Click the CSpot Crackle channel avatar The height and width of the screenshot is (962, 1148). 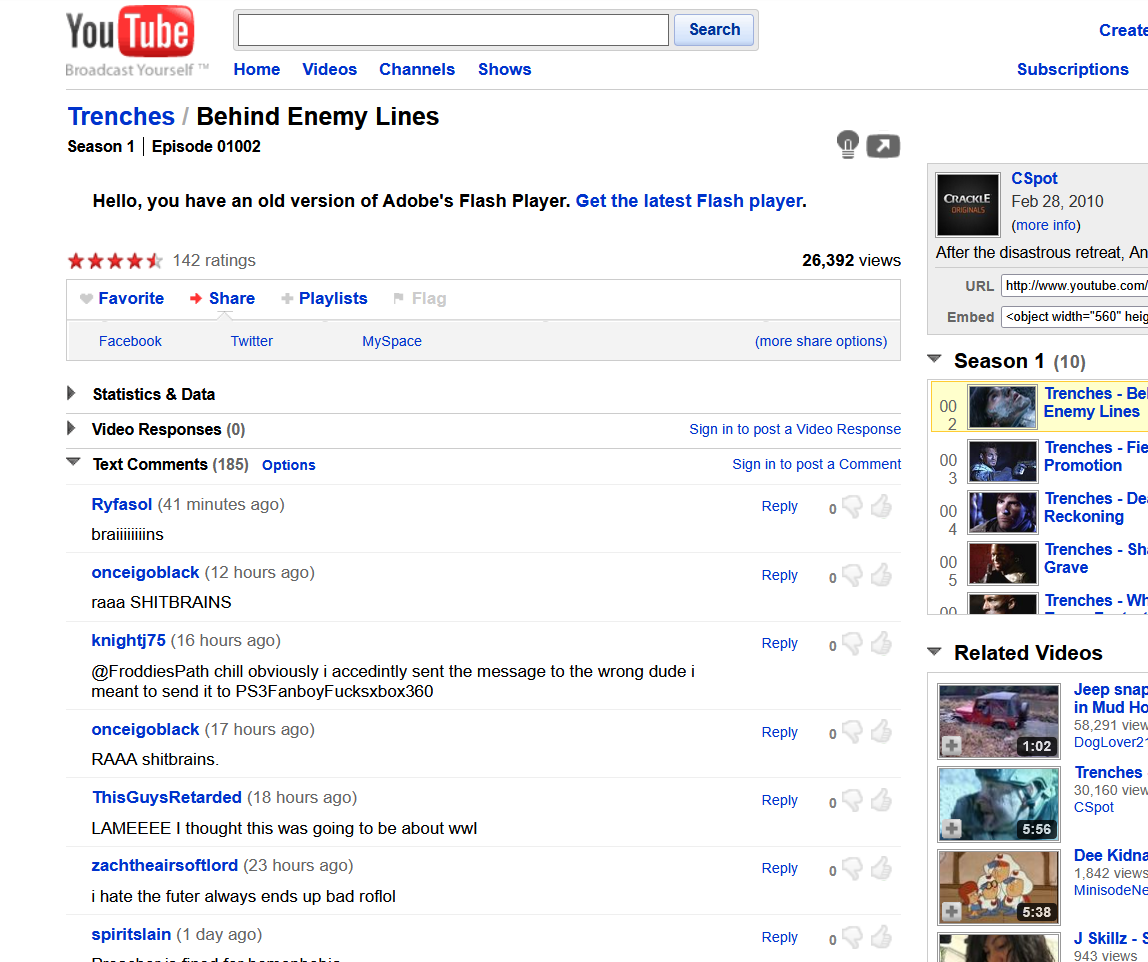(968, 204)
